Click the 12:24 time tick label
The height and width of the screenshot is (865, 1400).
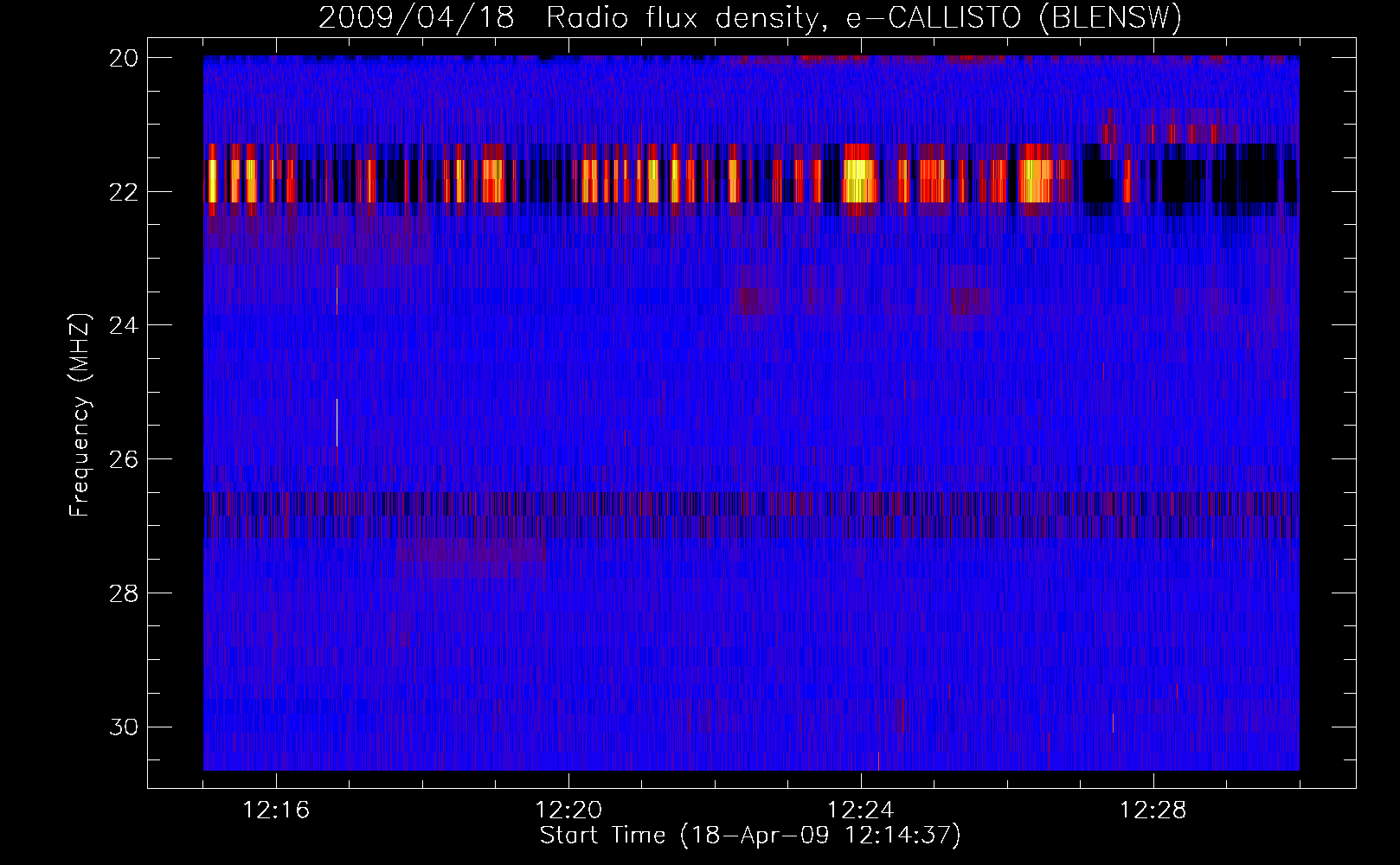[861, 811]
